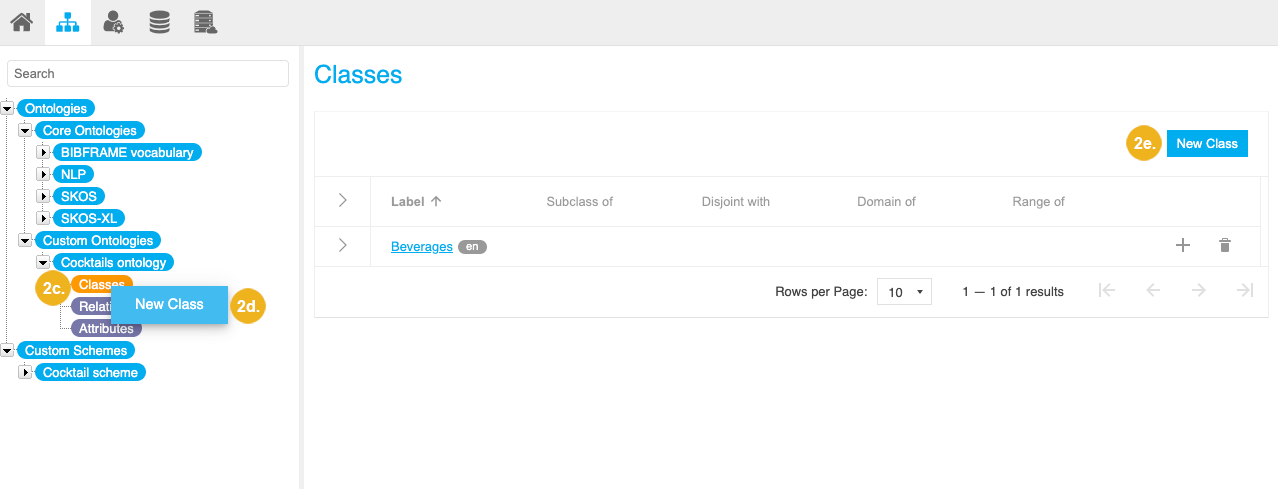1278x489 pixels.
Task: Expand the Cocktail scheme node
Action: (x=25, y=372)
